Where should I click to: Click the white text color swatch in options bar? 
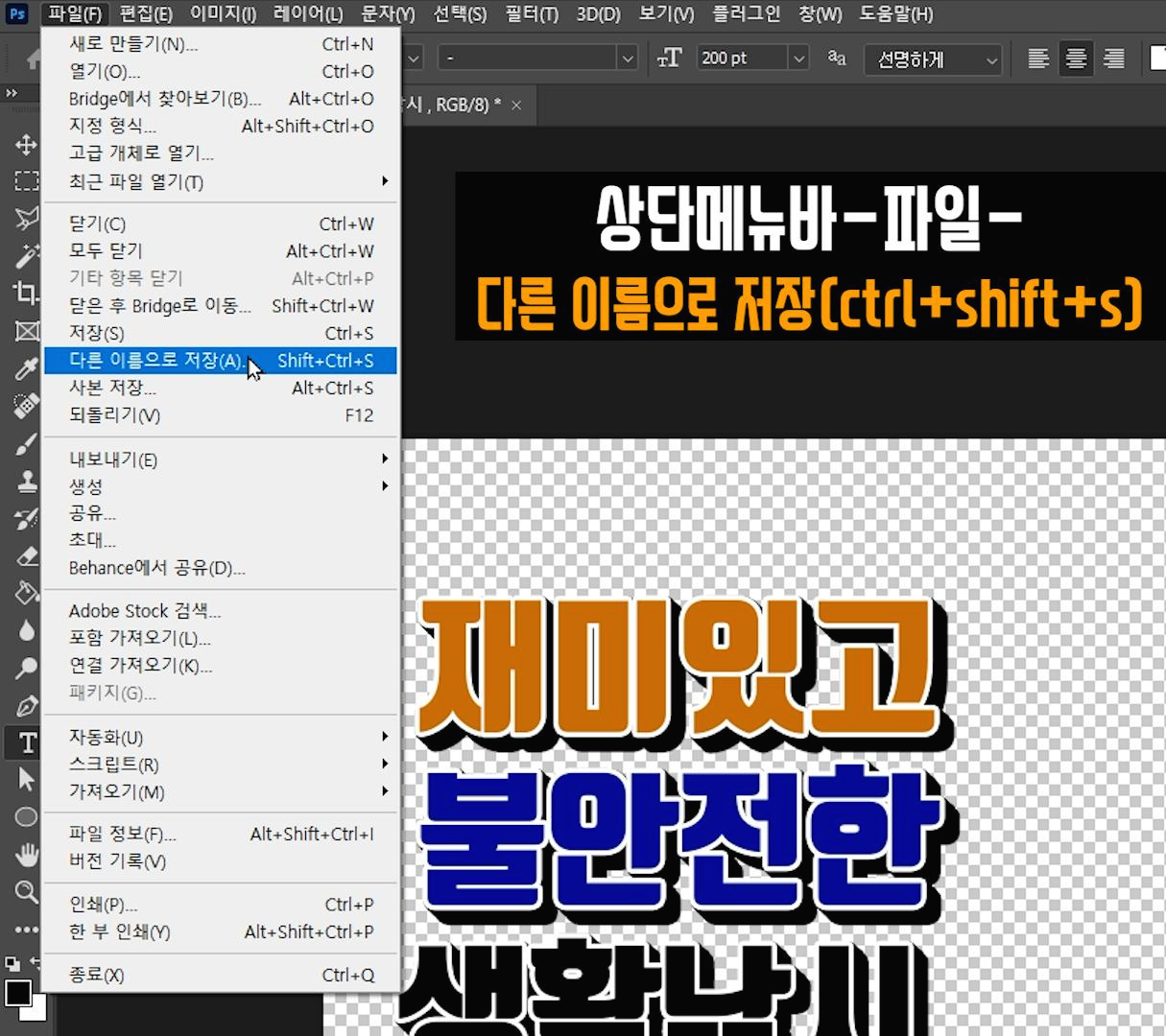[1157, 59]
